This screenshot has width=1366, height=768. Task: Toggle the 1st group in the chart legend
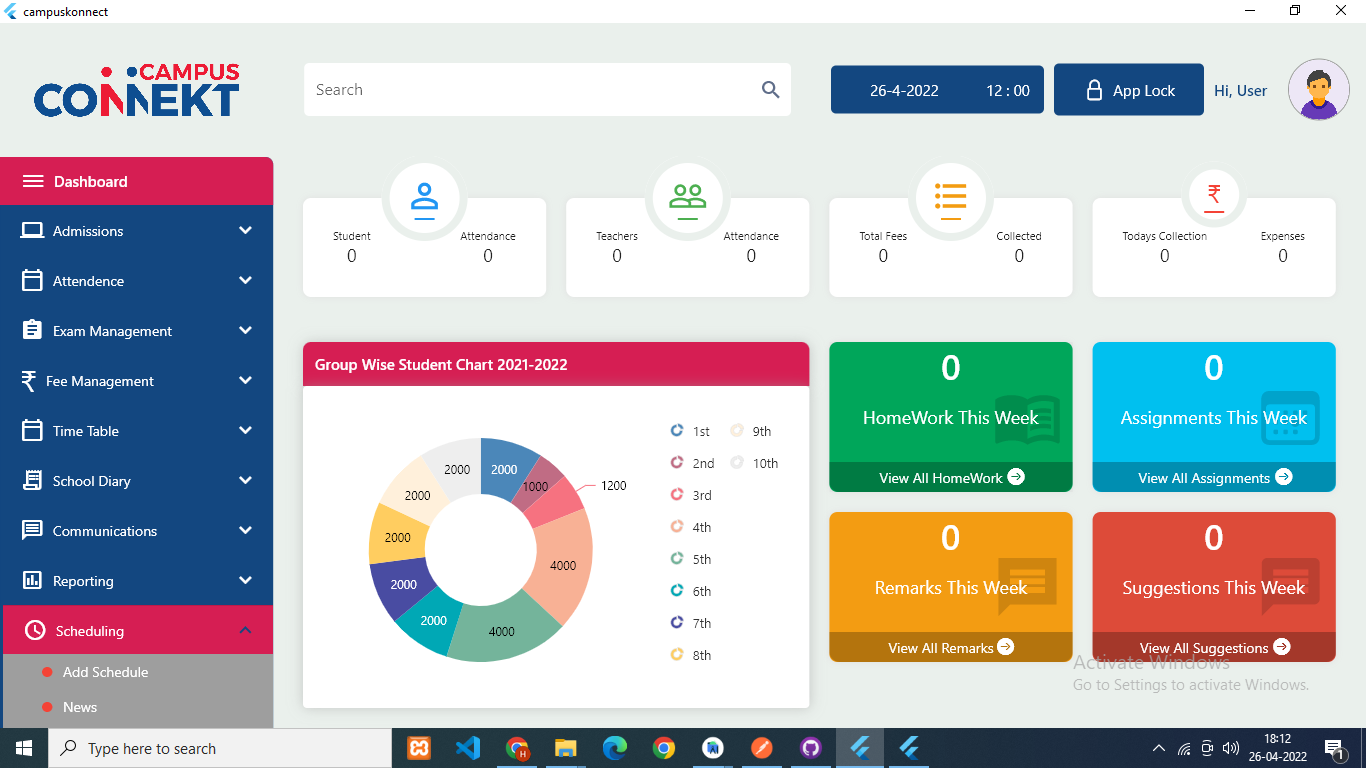[690, 431]
